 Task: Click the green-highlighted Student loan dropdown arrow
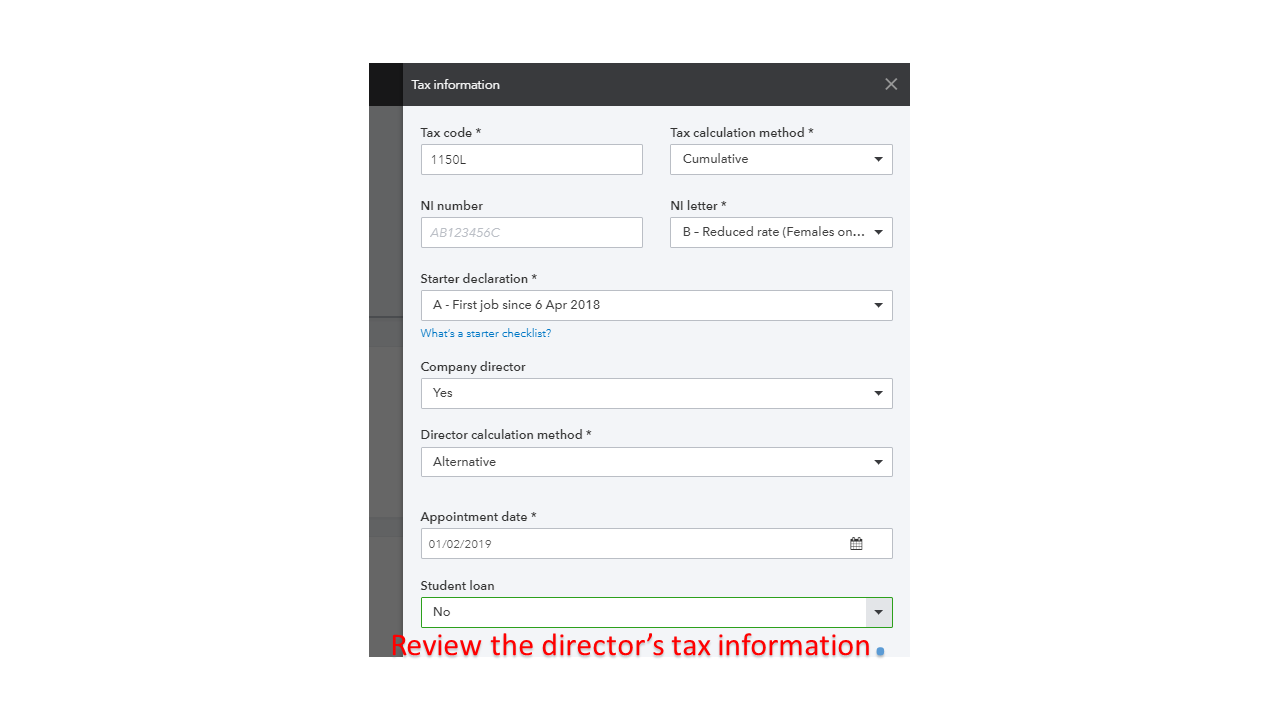[878, 611]
